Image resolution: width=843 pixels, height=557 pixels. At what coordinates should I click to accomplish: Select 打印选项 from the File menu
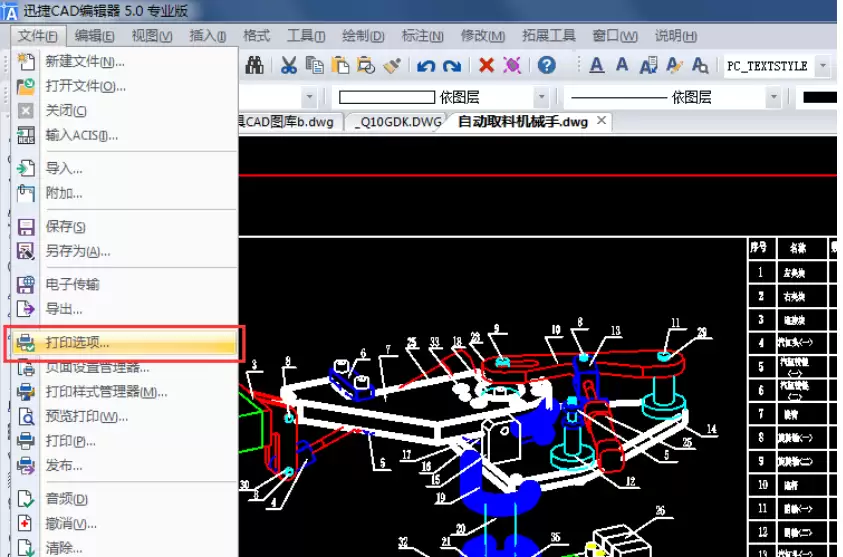coord(78,343)
